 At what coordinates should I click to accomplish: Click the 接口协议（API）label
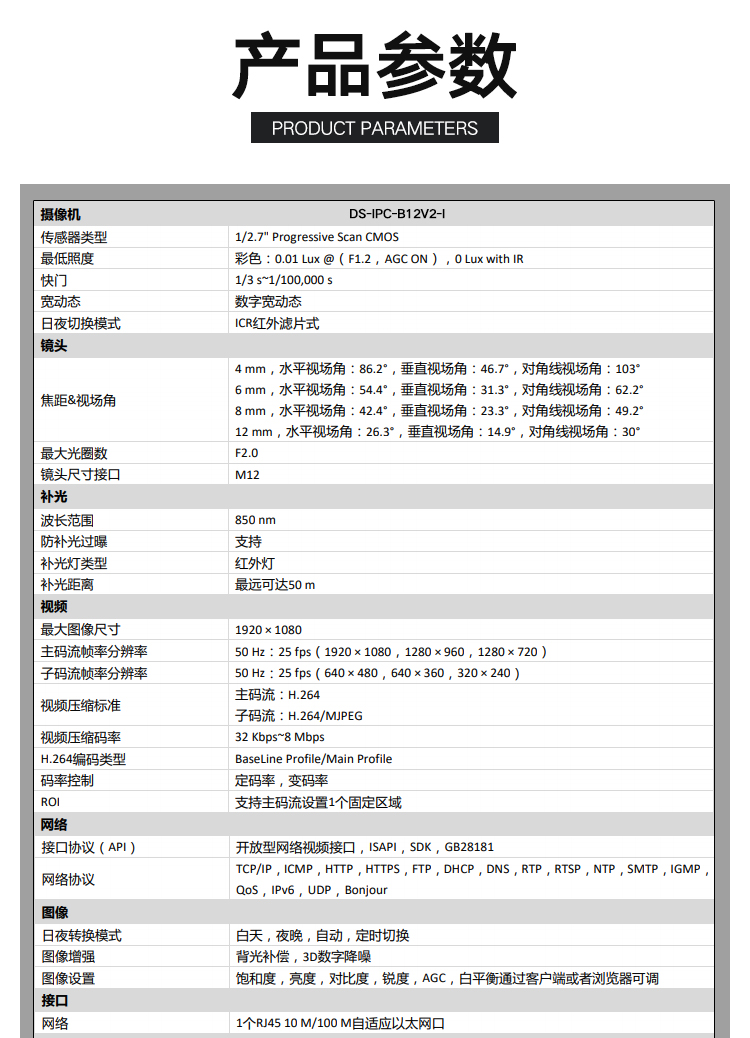click(88, 847)
